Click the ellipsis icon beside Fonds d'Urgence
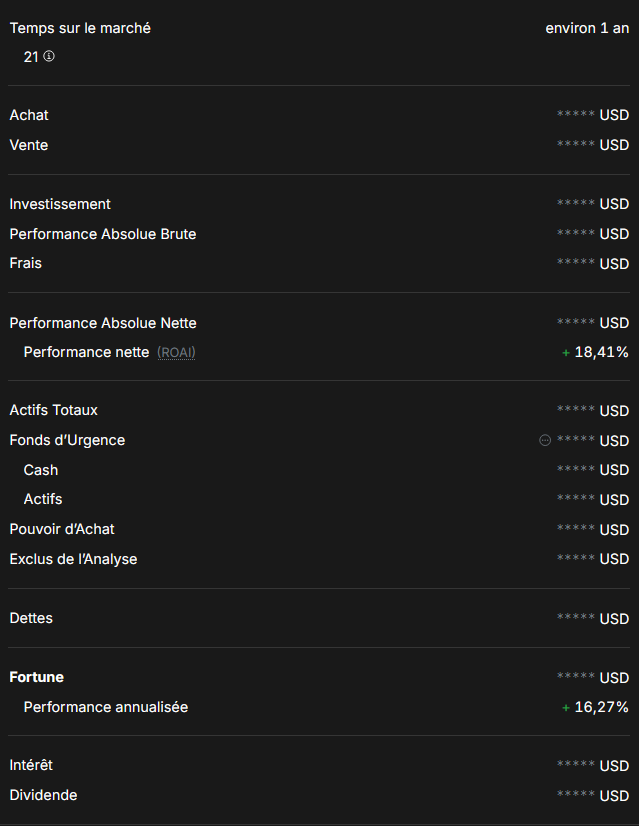639x826 pixels. [x=545, y=440]
